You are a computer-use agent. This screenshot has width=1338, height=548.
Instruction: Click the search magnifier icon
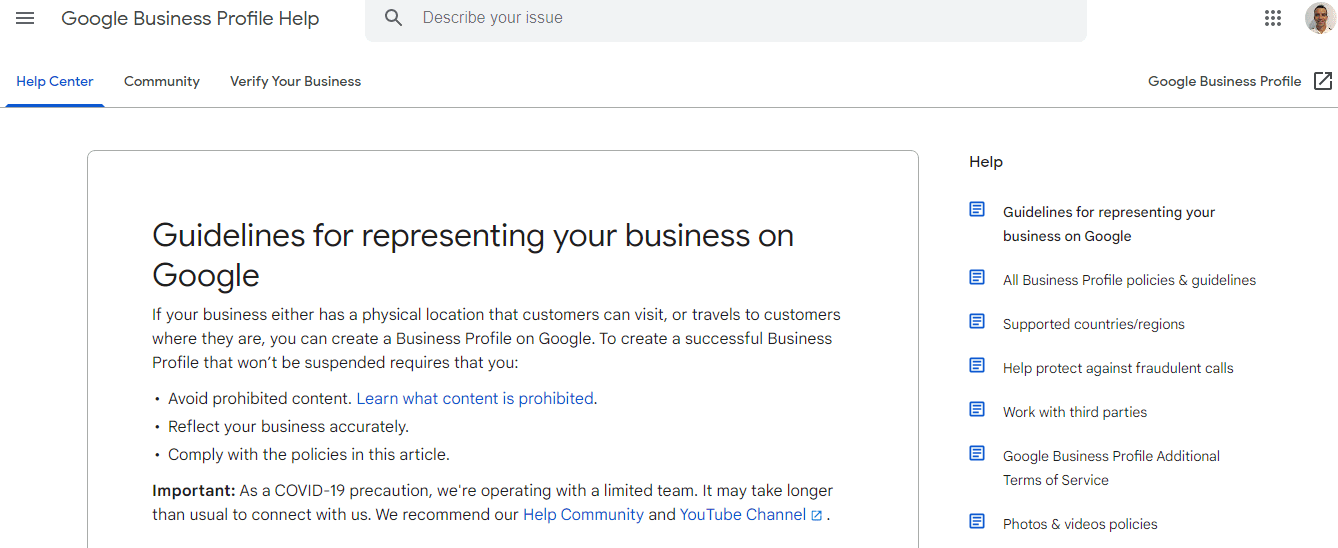393,18
